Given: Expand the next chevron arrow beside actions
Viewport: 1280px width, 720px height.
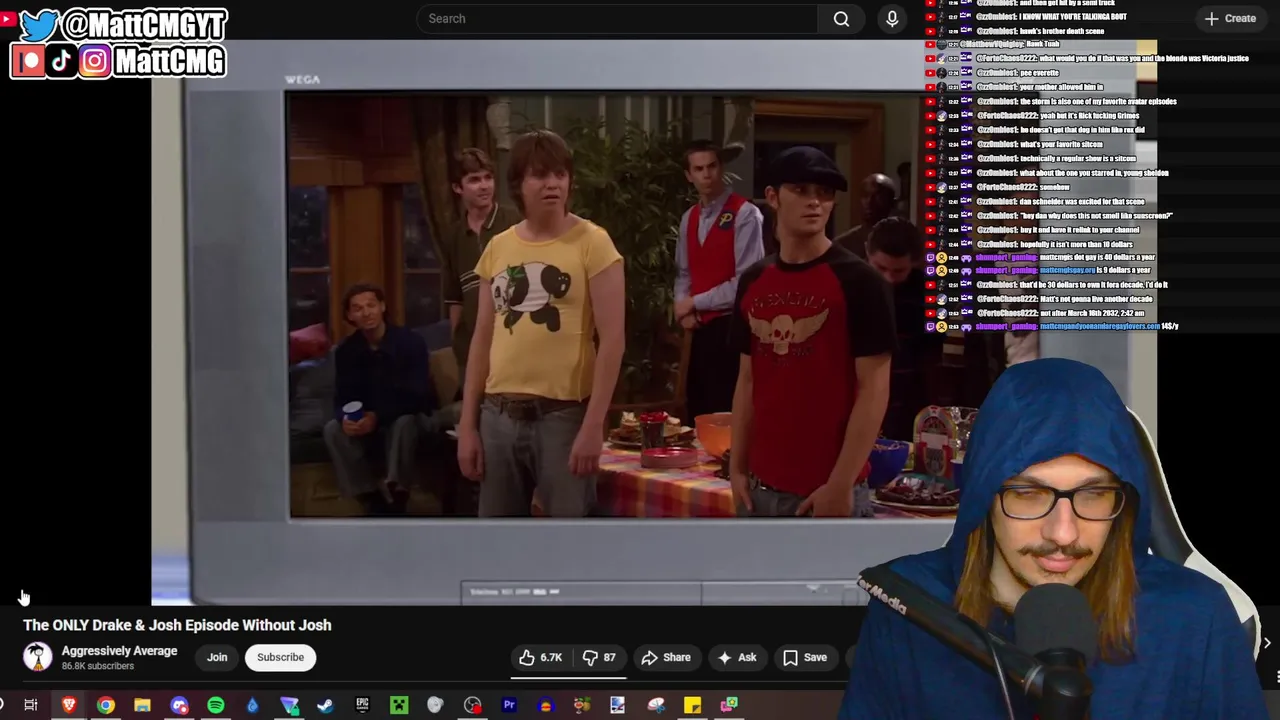Looking at the screenshot, I should tap(1266, 644).
